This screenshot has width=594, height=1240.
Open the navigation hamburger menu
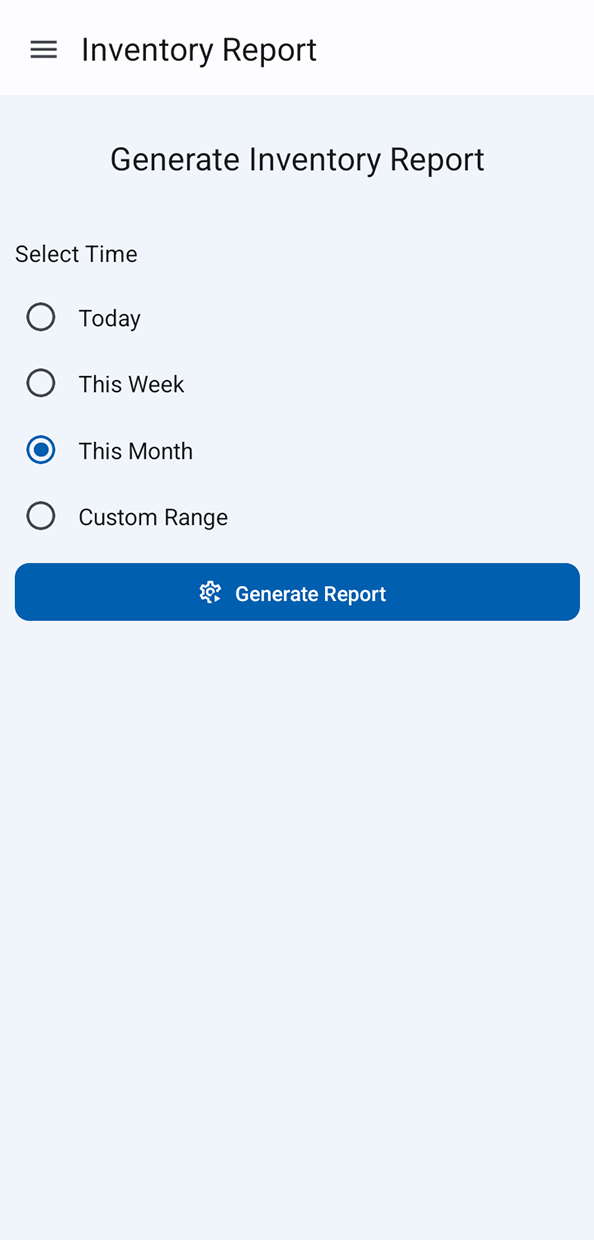tap(43, 49)
